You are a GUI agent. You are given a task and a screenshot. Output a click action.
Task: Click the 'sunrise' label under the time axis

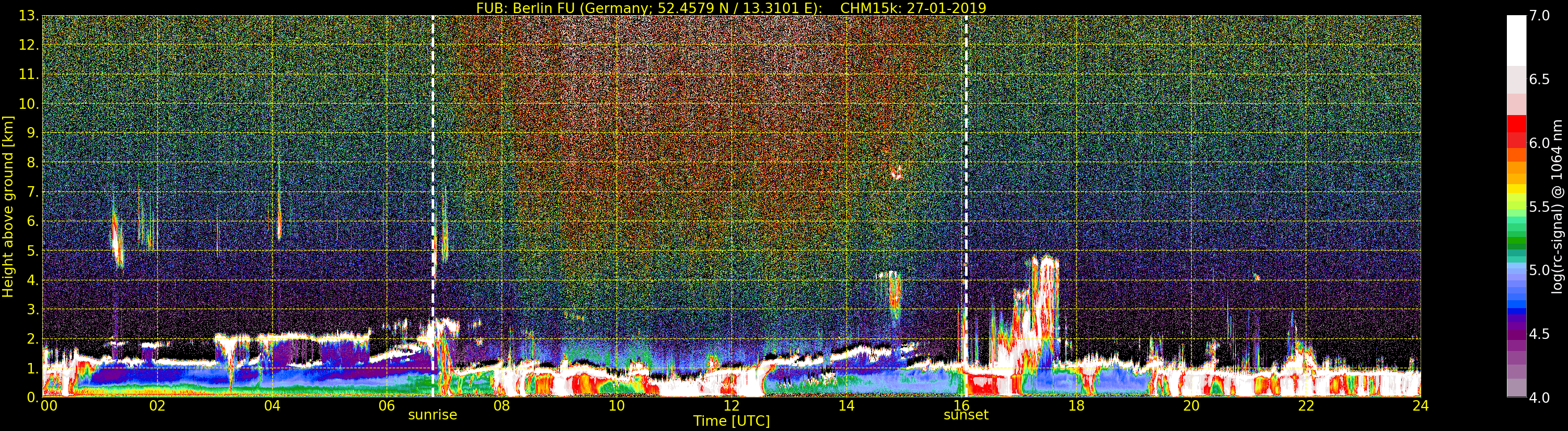point(432,415)
